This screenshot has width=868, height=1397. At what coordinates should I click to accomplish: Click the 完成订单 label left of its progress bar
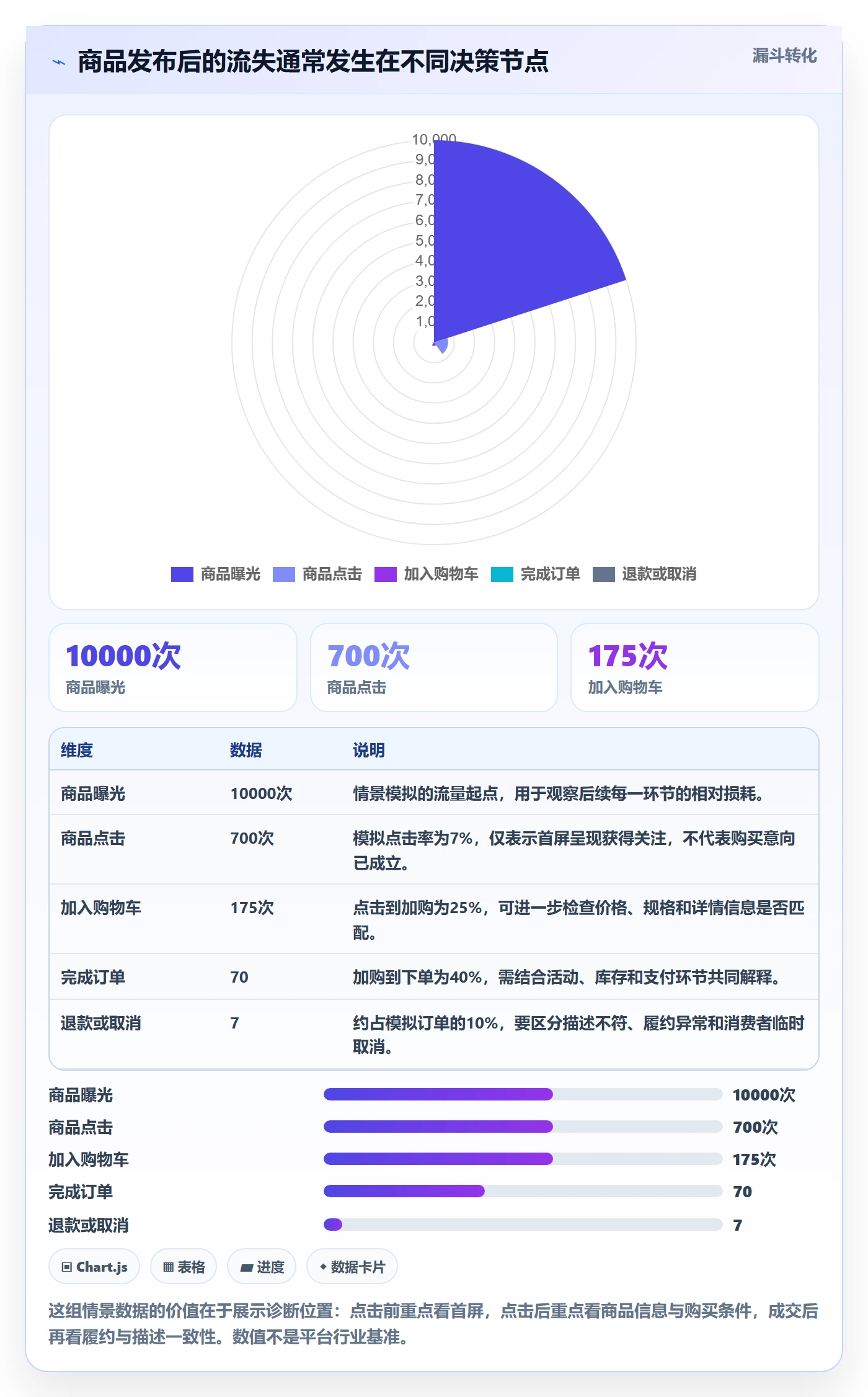pyautogui.click(x=81, y=1192)
